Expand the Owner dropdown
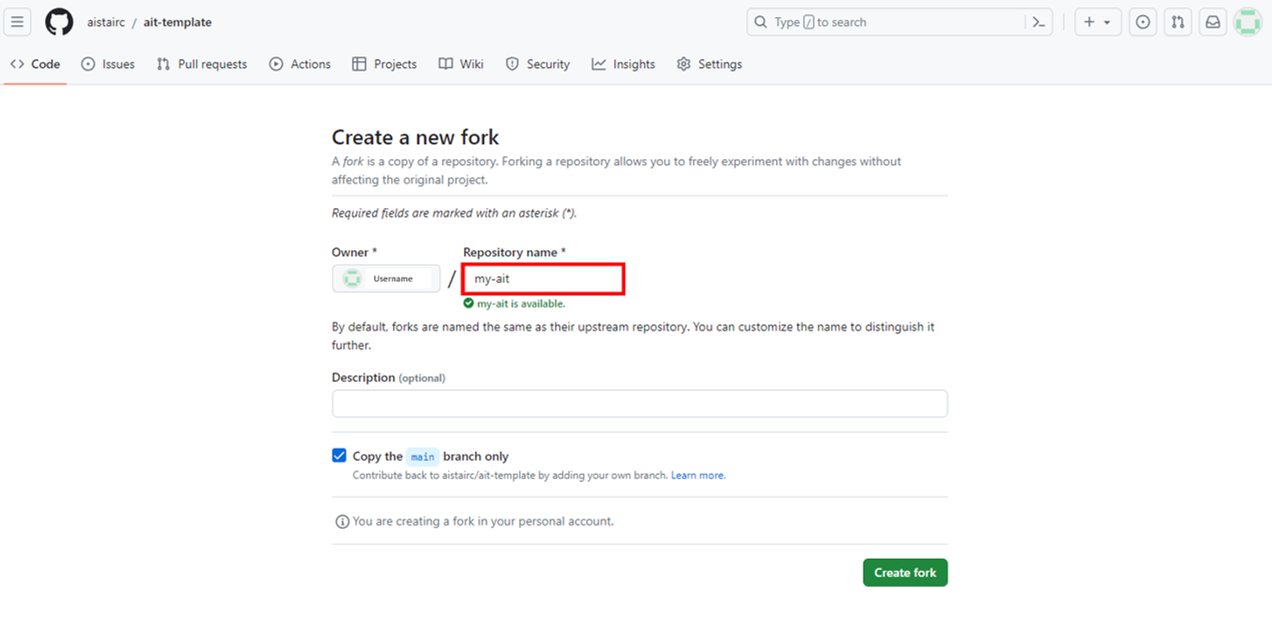1272x630 pixels. (386, 279)
